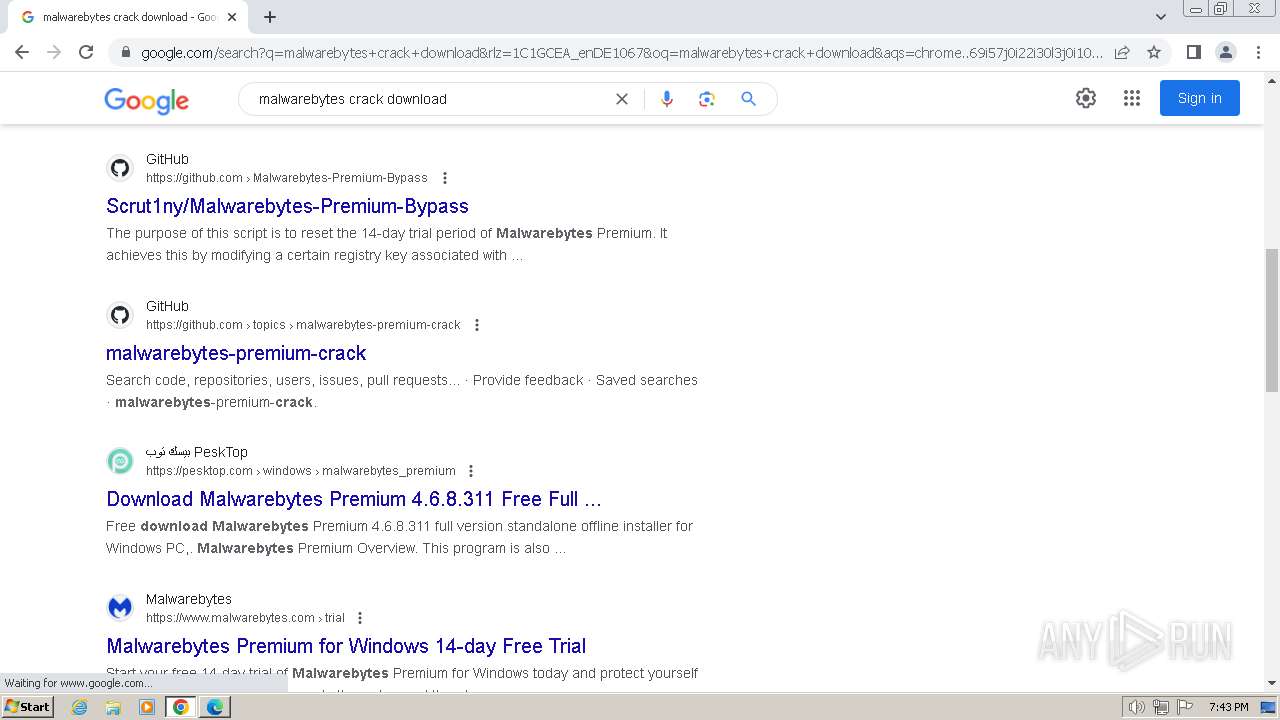Click https://www.malwarebytes.com › trial URL text
This screenshot has height=720, width=1280.
click(245, 618)
